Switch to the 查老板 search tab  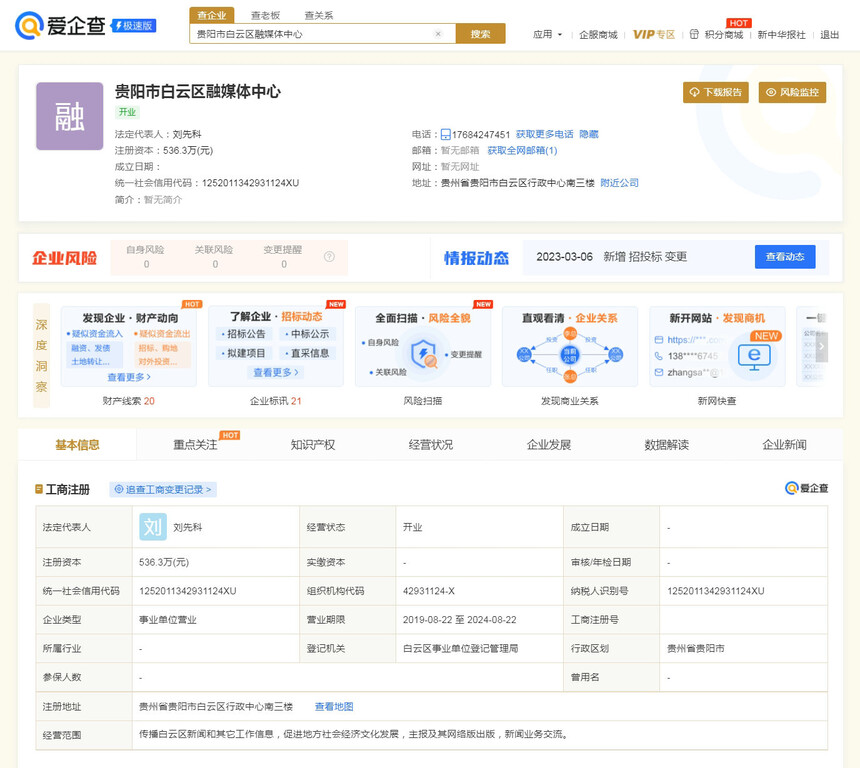265,15
